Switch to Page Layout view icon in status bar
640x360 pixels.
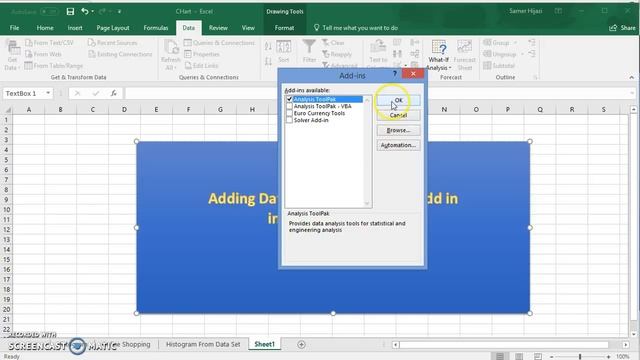coord(519,356)
